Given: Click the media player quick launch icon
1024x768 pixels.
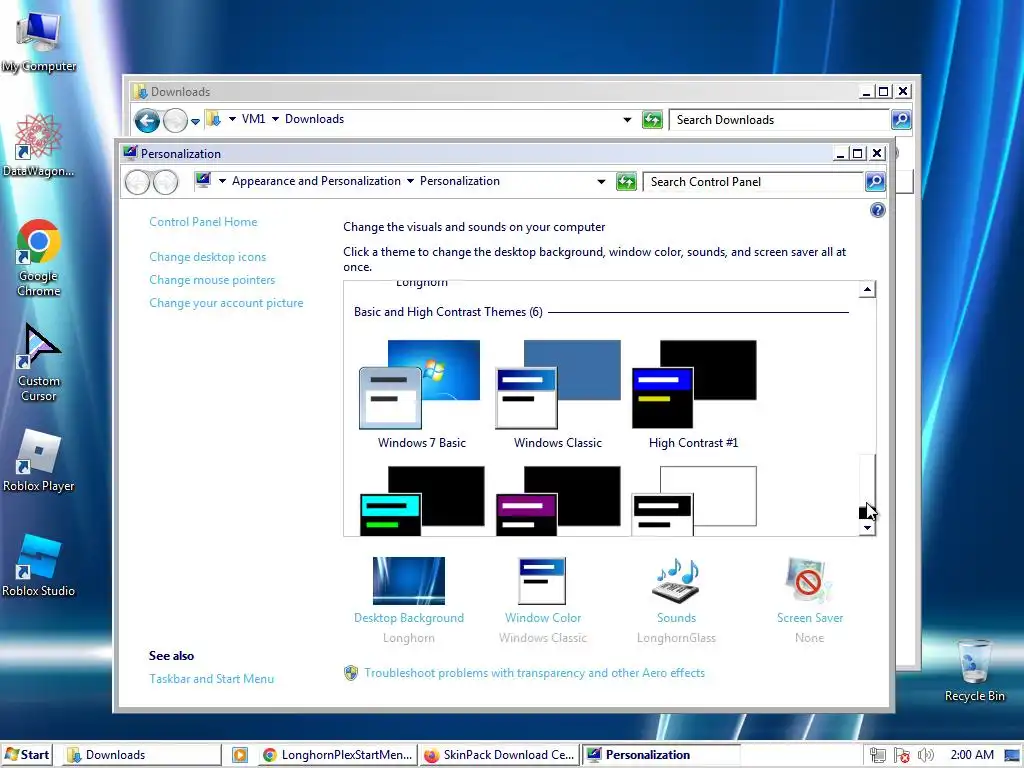Looking at the screenshot, I should [x=240, y=755].
